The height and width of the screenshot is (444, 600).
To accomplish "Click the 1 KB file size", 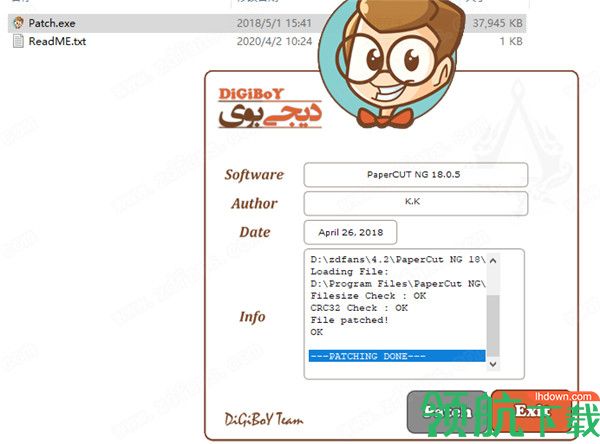I will [x=511, y=41].
